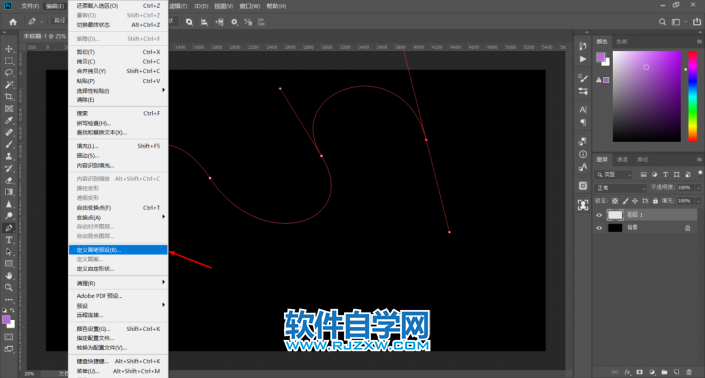
Task: Open 文件(F) menu
Action: 30,6
